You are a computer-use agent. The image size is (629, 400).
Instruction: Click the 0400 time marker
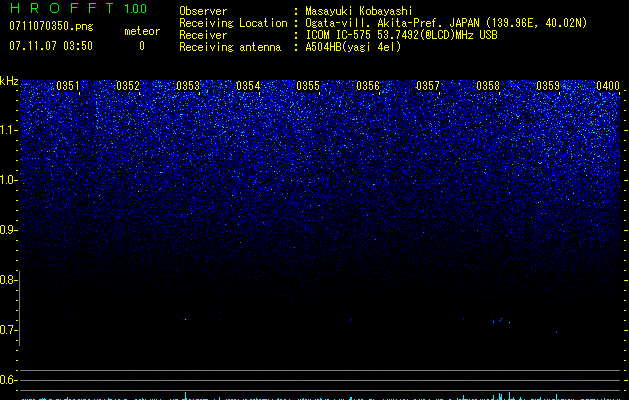[x=608, y=86]
